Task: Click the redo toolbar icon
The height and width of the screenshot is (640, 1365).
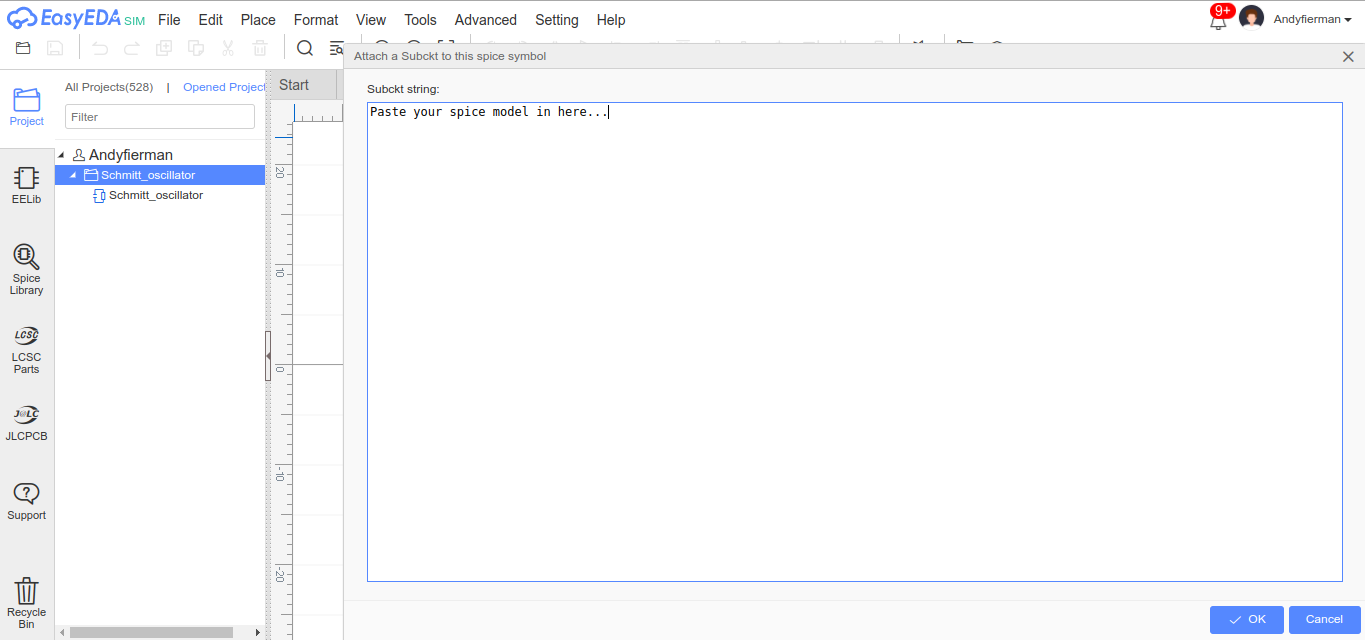Action: [132, 48]
